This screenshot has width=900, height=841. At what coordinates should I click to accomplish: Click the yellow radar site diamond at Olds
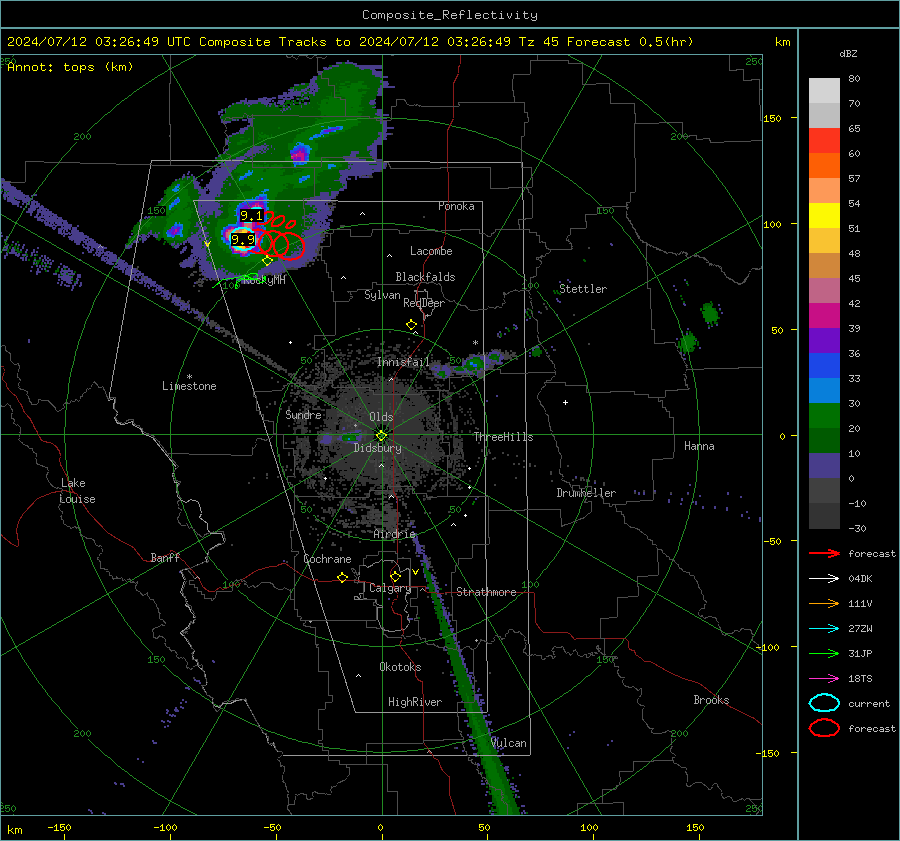tap(381, 436)
